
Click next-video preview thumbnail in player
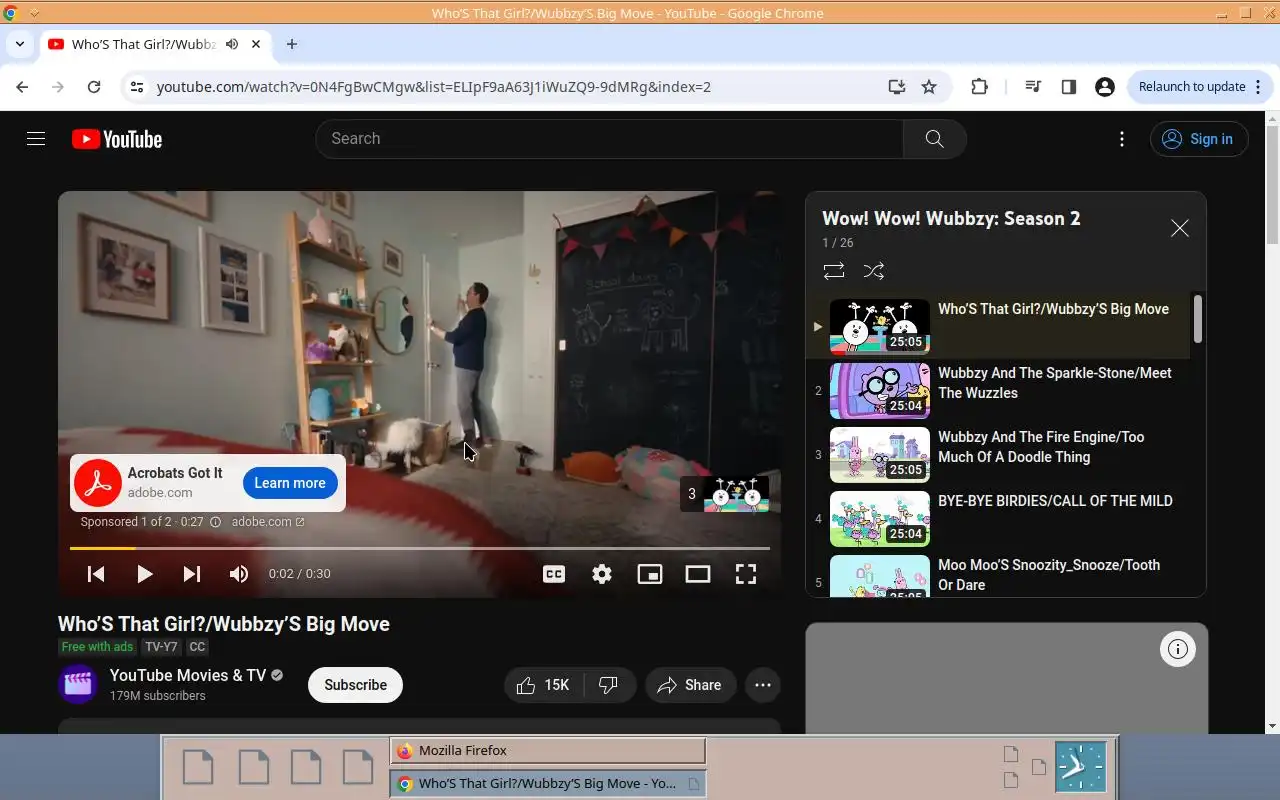coord(736,494)
